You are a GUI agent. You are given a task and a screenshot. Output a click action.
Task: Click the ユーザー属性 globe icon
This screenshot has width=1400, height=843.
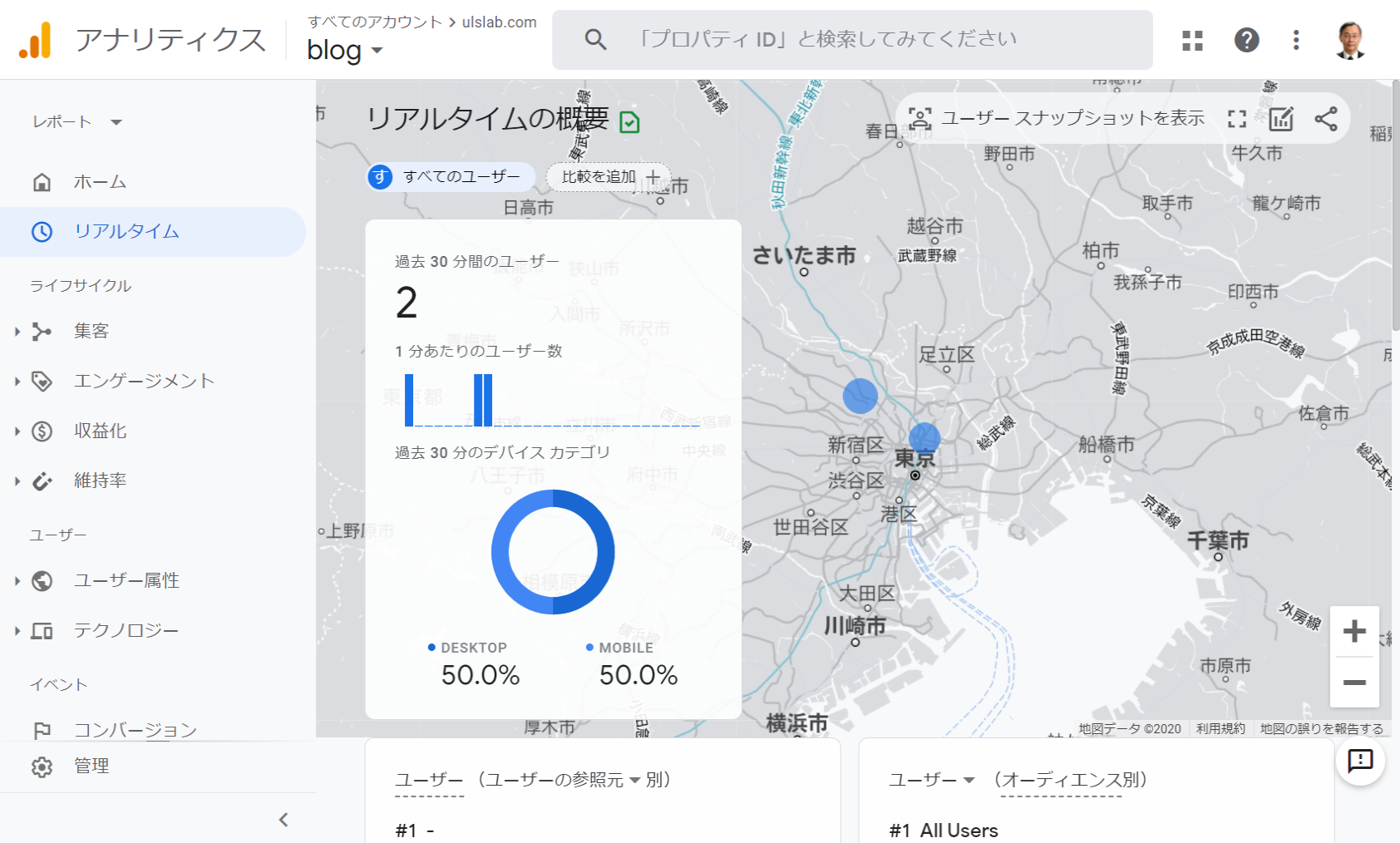click(x=42, y=581)
